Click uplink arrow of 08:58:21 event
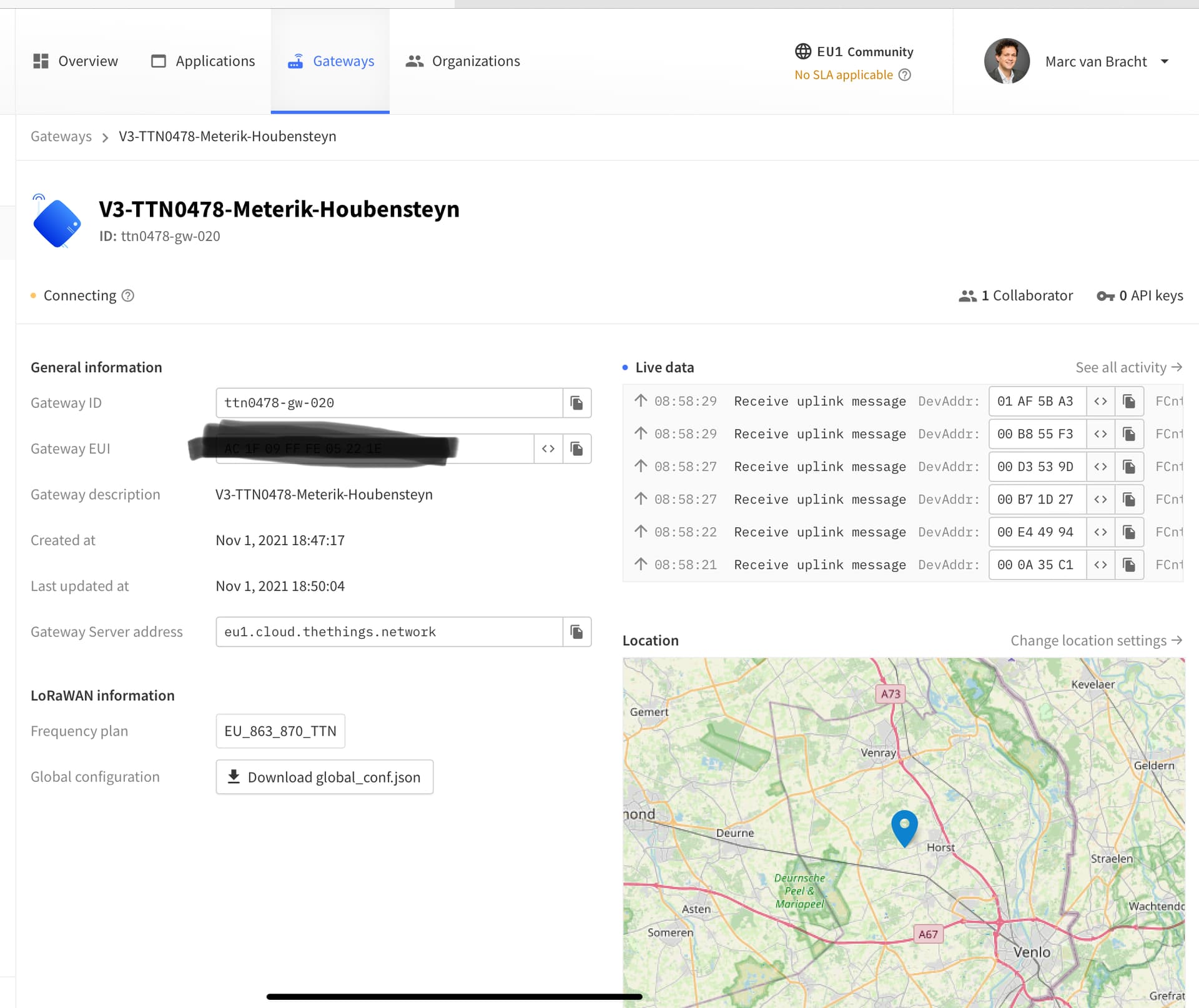This screenshot has width=1199, height=1008. tap(641, 564)
